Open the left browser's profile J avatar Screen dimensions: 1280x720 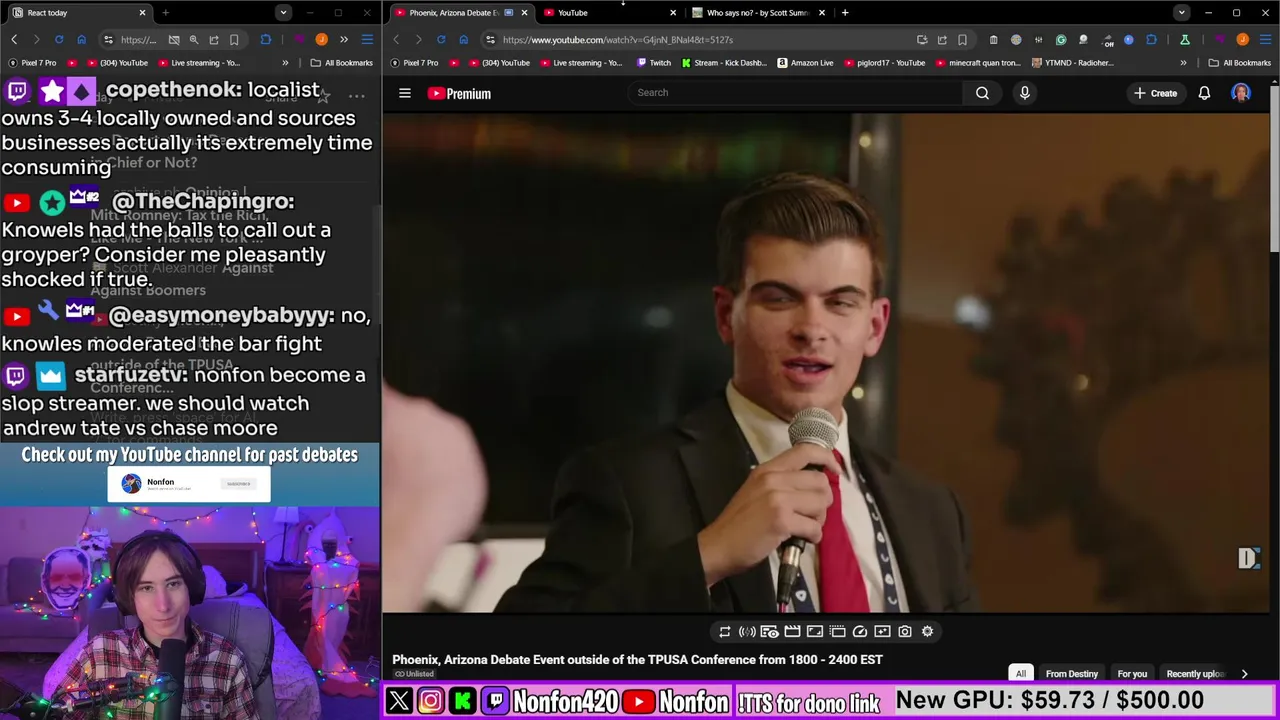(x=321, y=40)
